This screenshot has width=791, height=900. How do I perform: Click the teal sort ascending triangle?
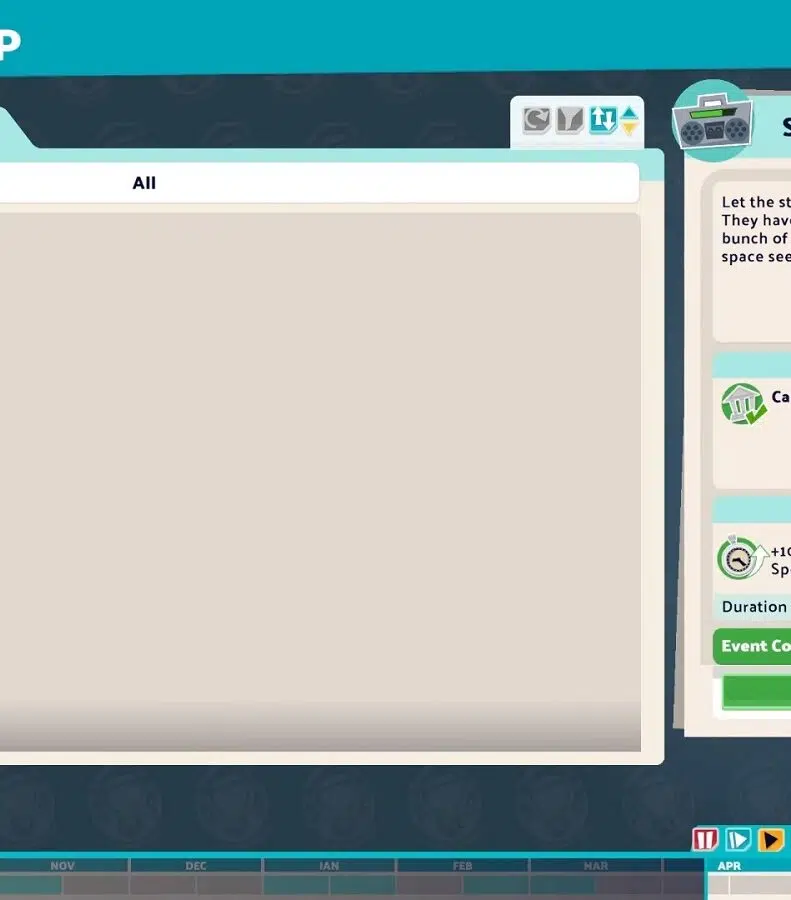(x=629, y=113)
